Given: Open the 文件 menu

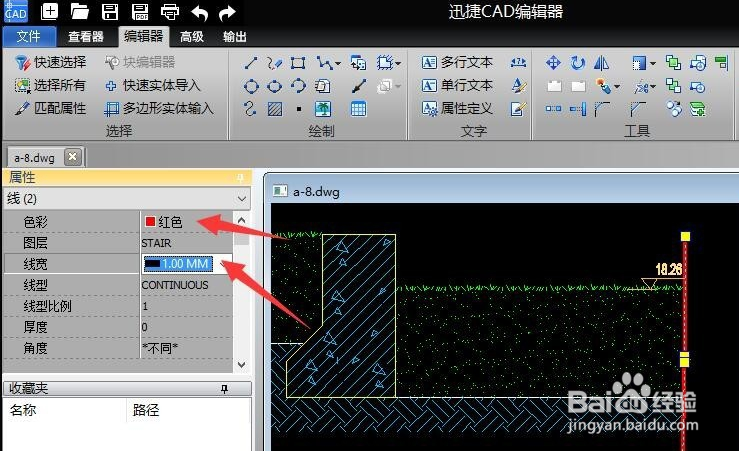Looking at the screenshot, I should pyautogui.click(x=29, y=36).
